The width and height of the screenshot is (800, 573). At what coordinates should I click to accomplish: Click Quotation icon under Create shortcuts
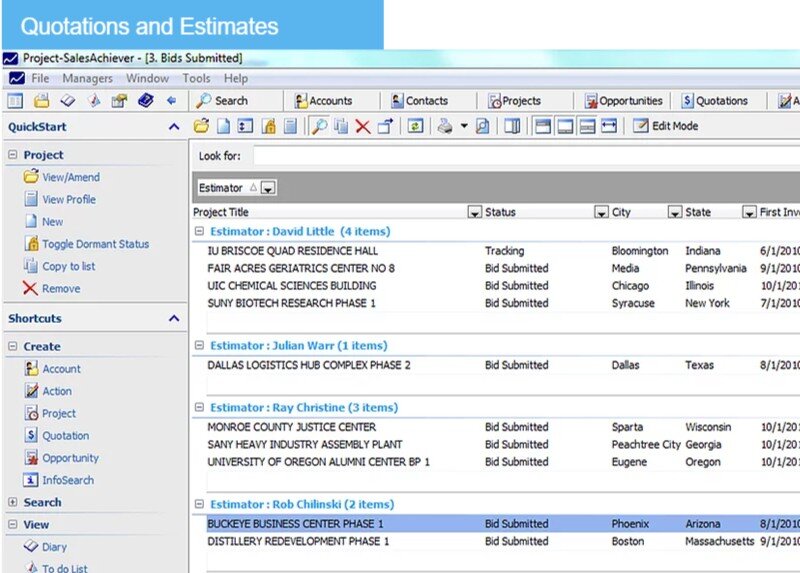click(x=31, y=436)
